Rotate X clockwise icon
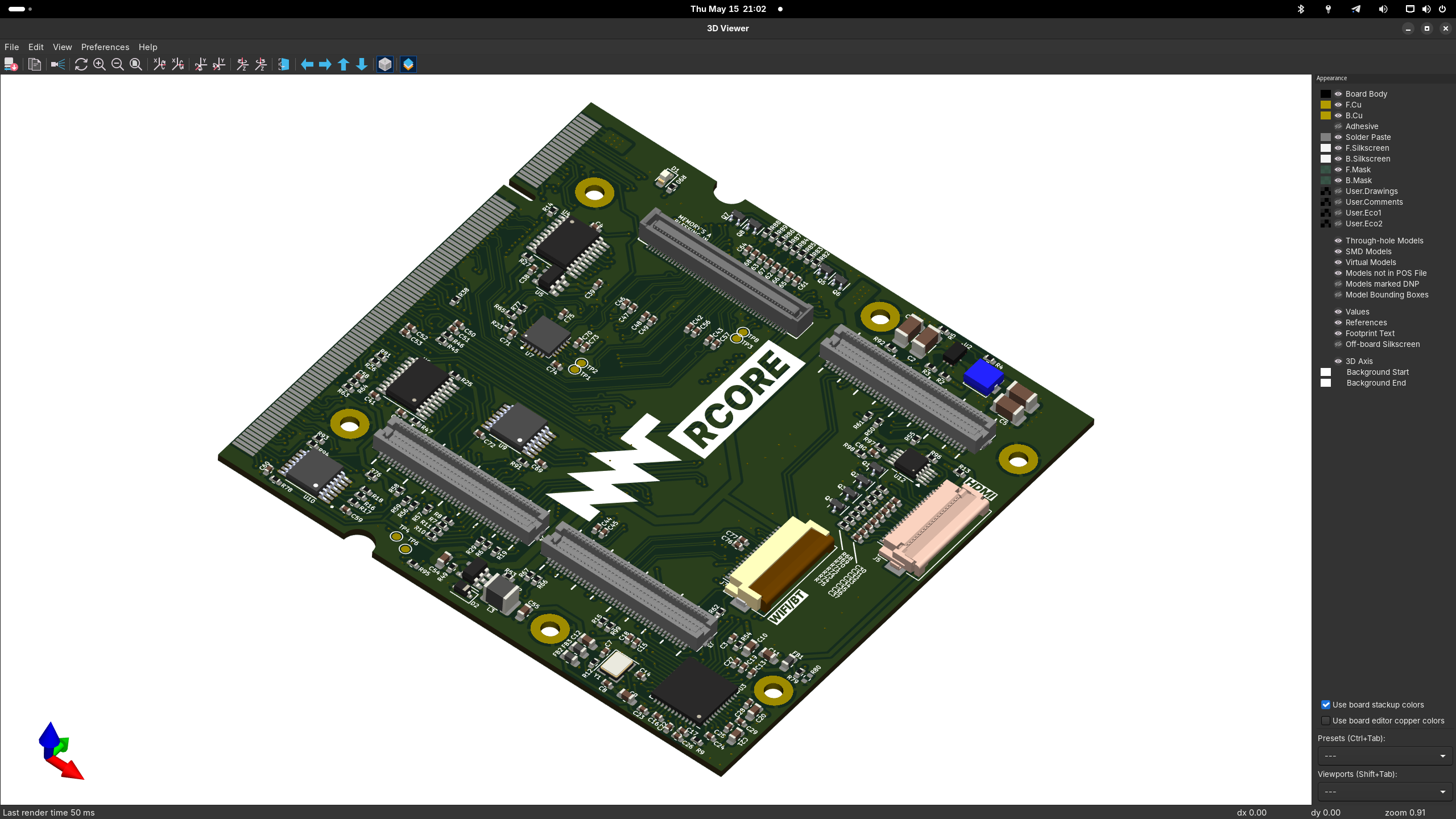1456x819 pixels. (160, 64)
